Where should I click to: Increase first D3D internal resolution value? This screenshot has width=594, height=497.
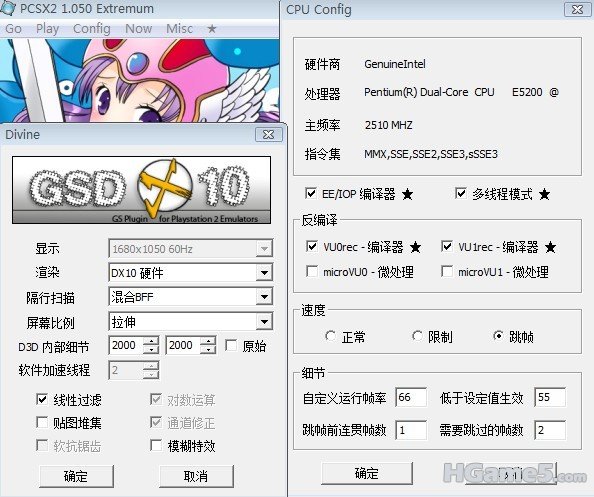152,341
